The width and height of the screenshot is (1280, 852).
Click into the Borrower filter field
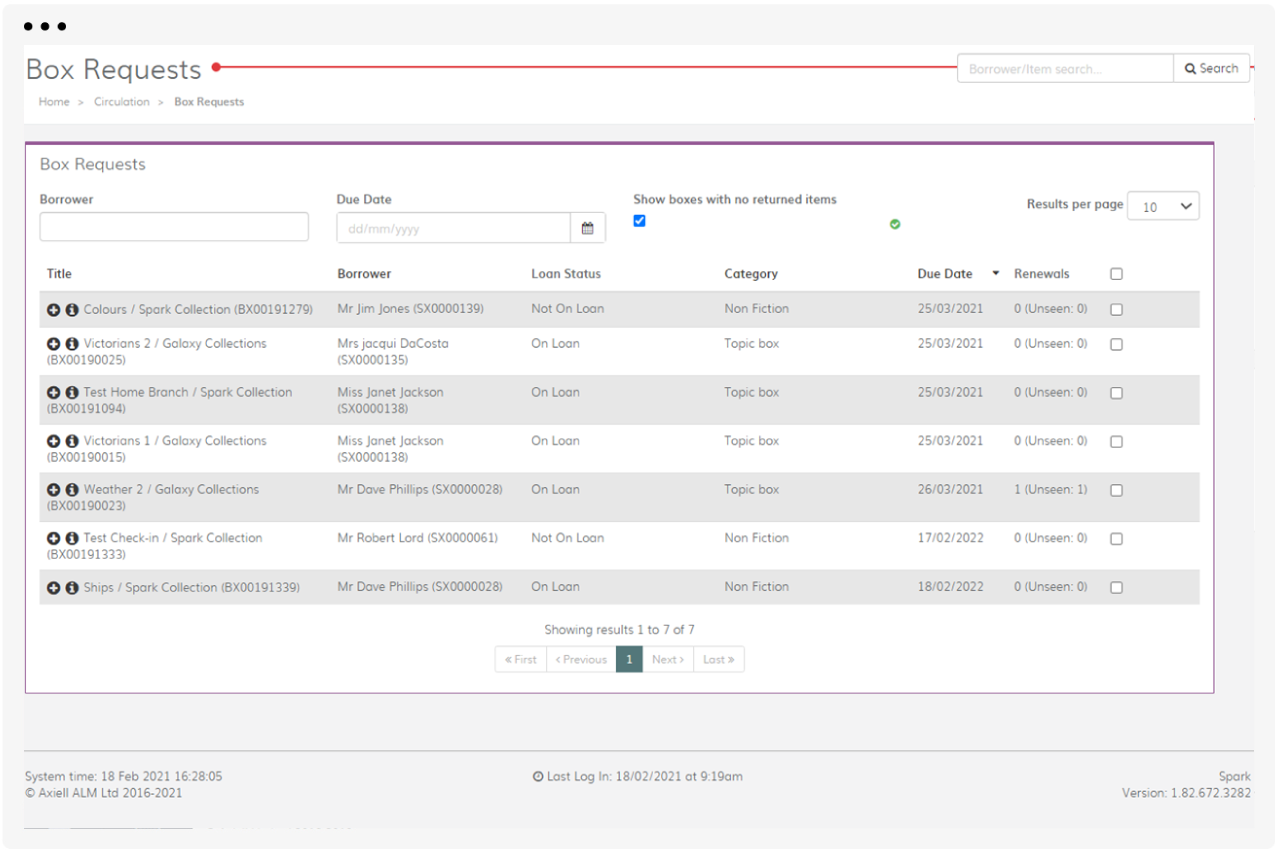coord(174,227)
